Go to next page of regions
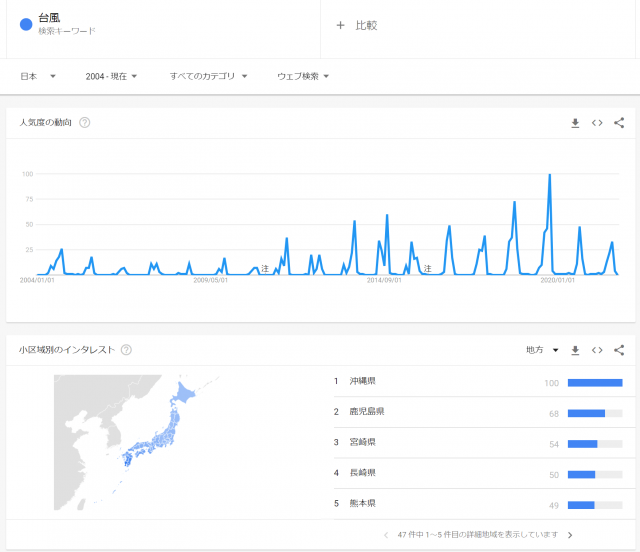This screenshot has height=552, width=640. point(570,535)
